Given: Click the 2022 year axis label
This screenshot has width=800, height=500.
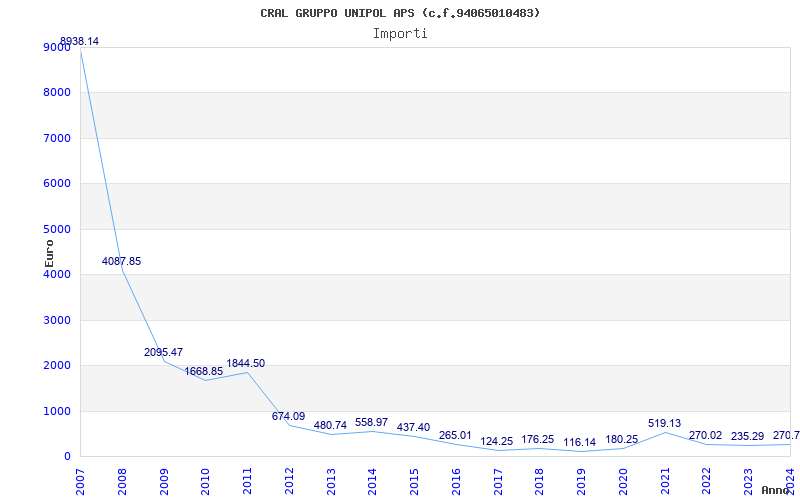Looking at the screenshot, I should (x=707, y=482).
